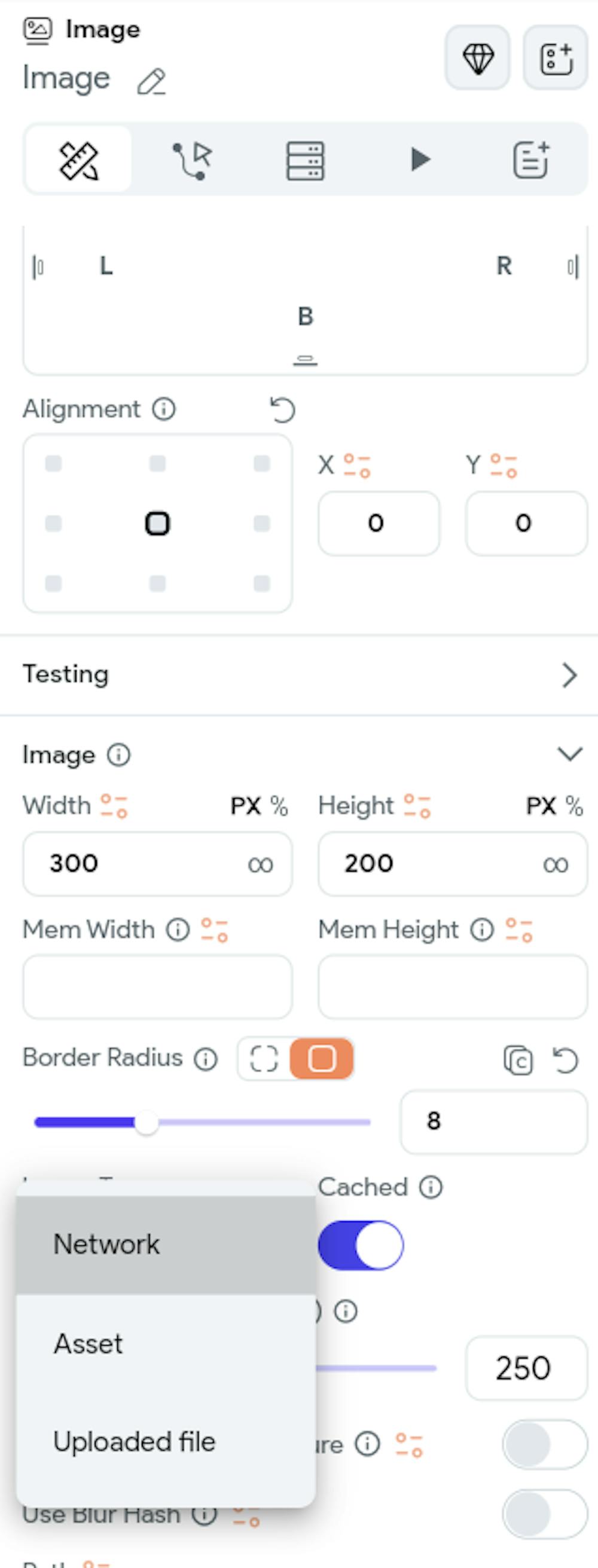This screenshot has width=598, height=1568.
Task: Open the Actions flow tab icon
Action: pos(192,161)
